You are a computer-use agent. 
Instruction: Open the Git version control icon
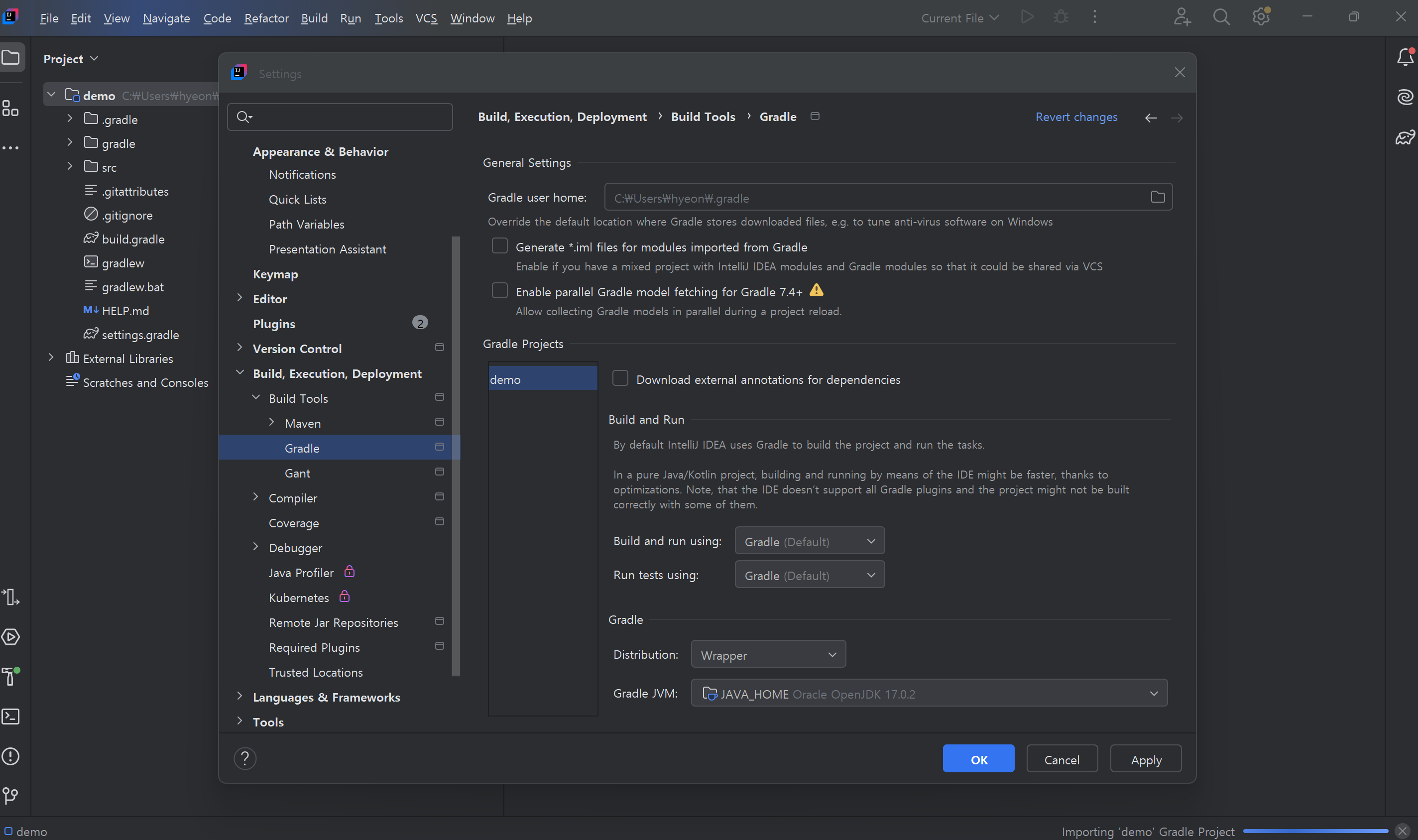(11, 796)
